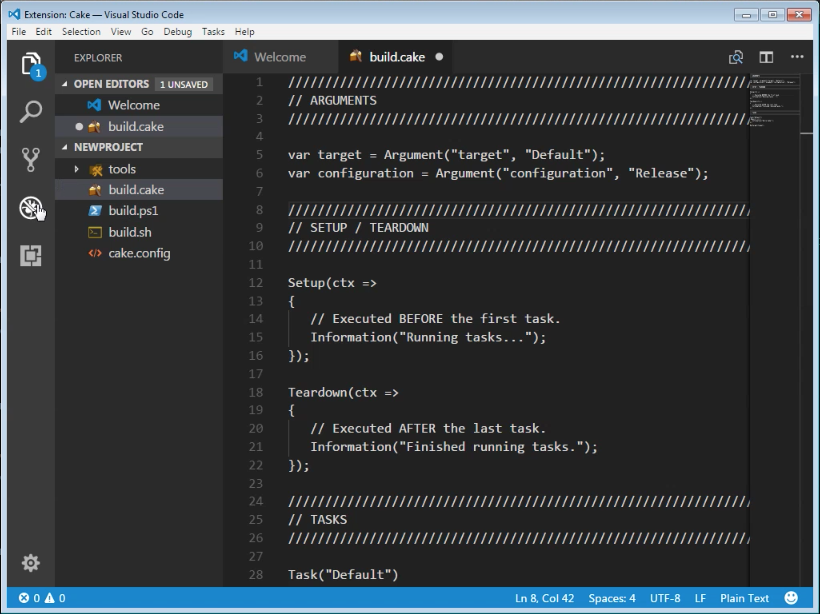Collapse the Open Editors section
The width and height of the screenshot is (820, 614).
point(65,84)
